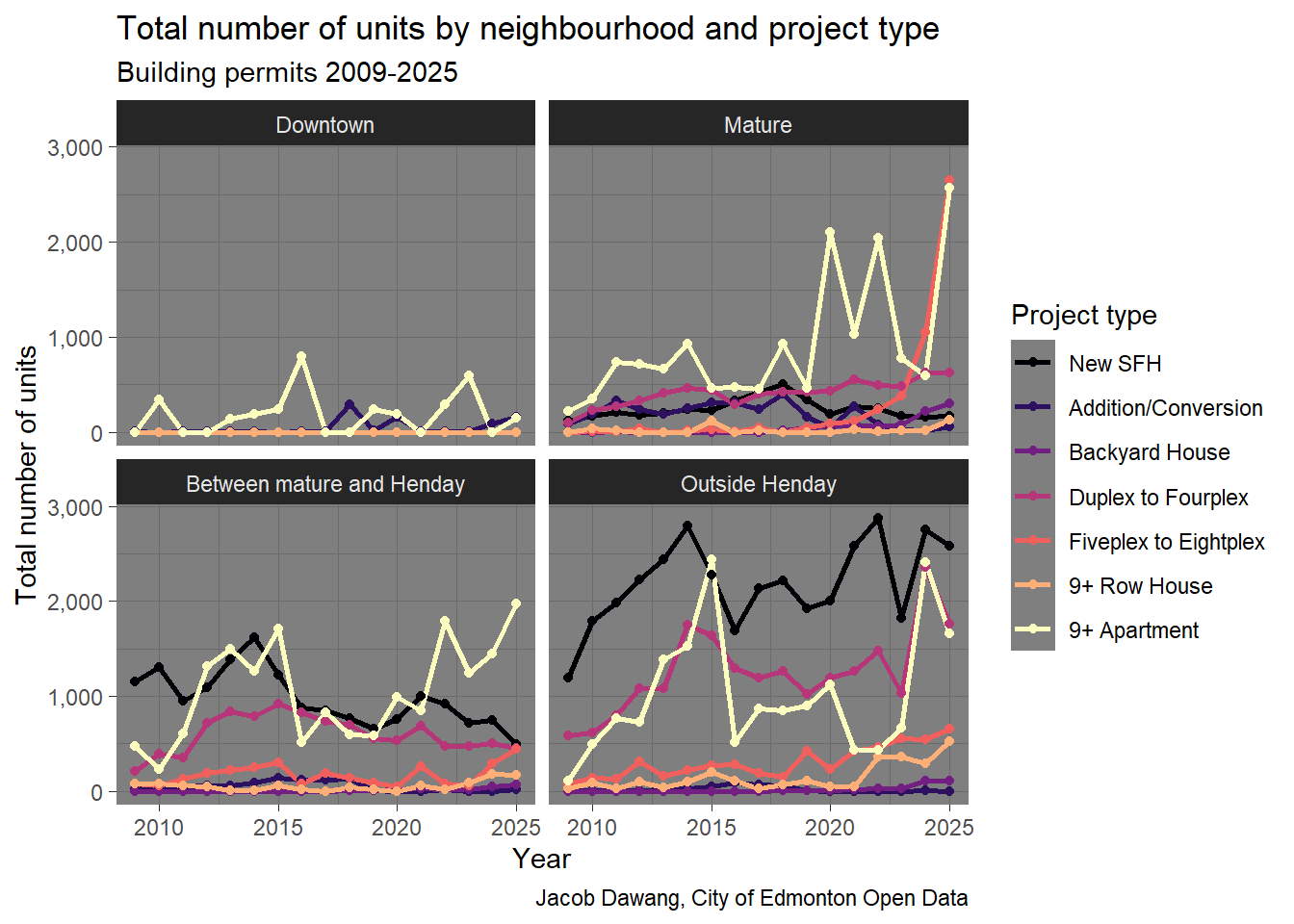
Task: Click the chart's main title text
Action: (x=528, y=29)
